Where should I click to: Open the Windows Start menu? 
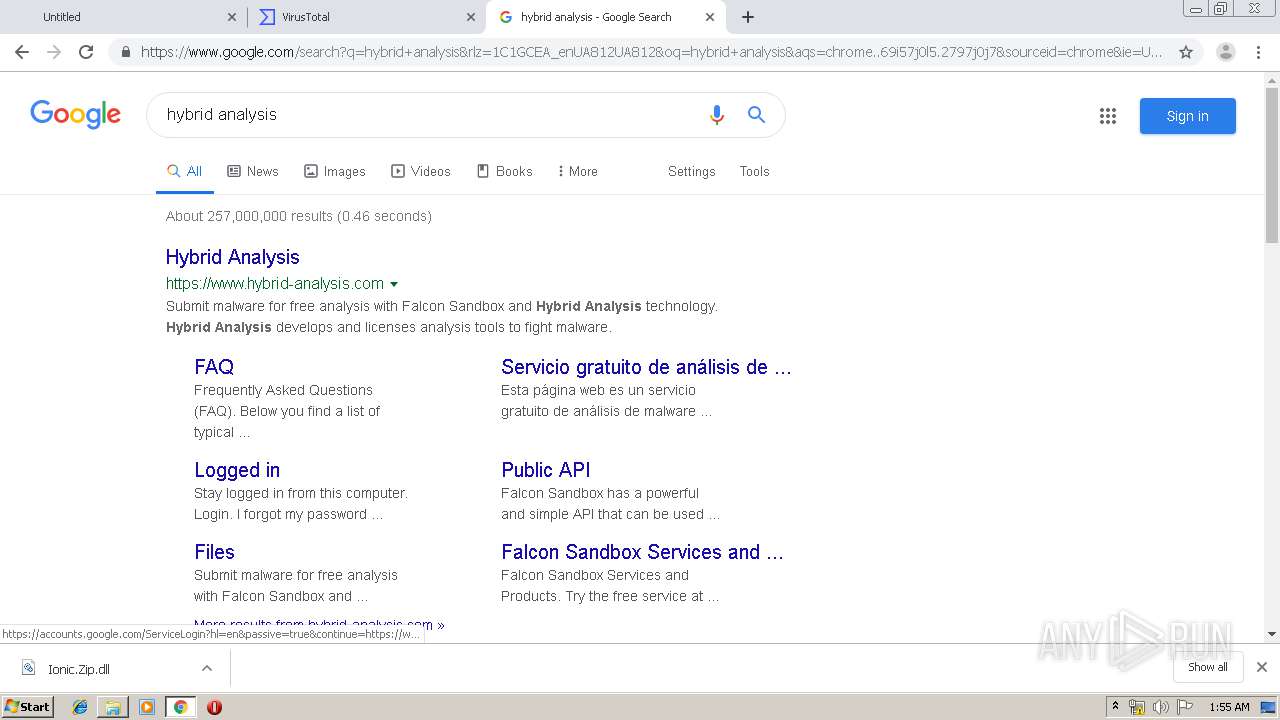point(28,707)
